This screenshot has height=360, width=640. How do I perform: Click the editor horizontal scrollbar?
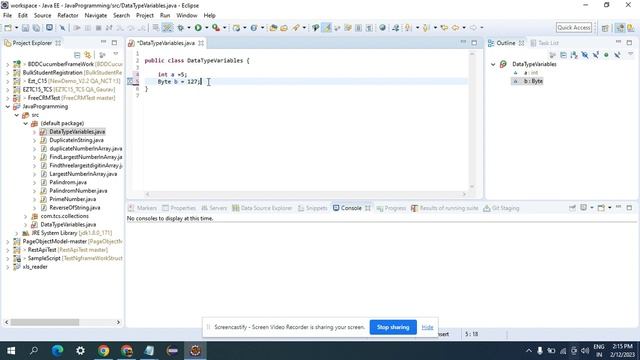(x=305, y=194)
